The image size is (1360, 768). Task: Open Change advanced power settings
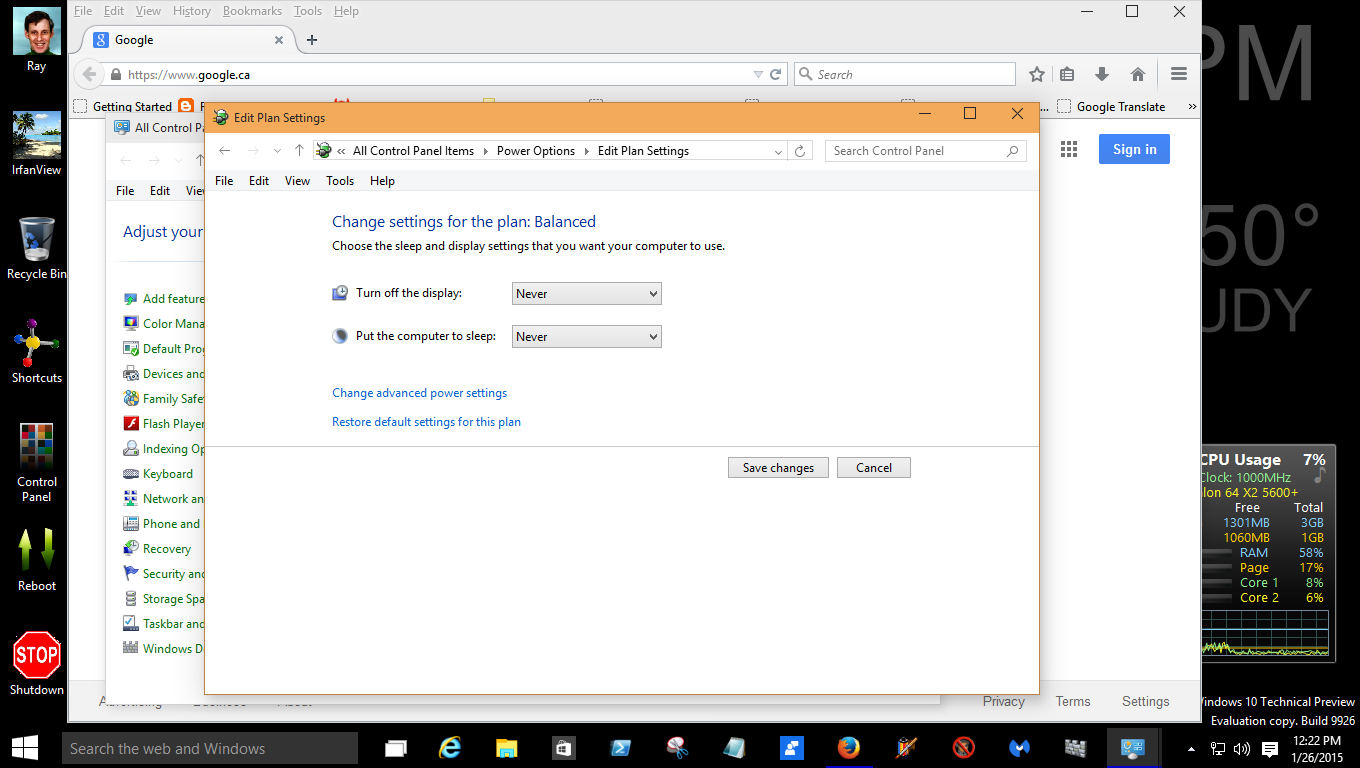pos(420,393)
